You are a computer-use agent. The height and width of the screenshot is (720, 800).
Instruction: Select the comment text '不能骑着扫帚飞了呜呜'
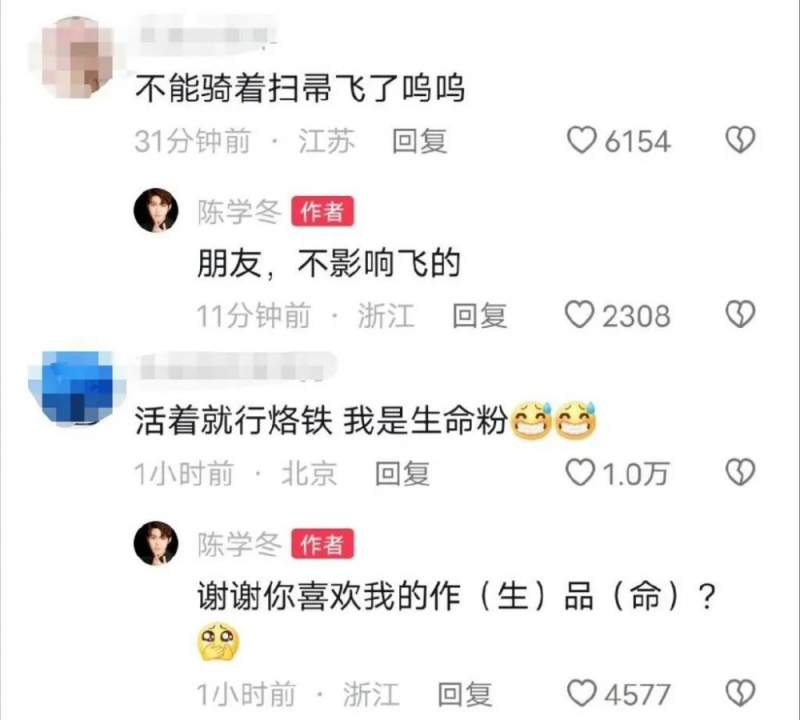click(x=300, y=89)
